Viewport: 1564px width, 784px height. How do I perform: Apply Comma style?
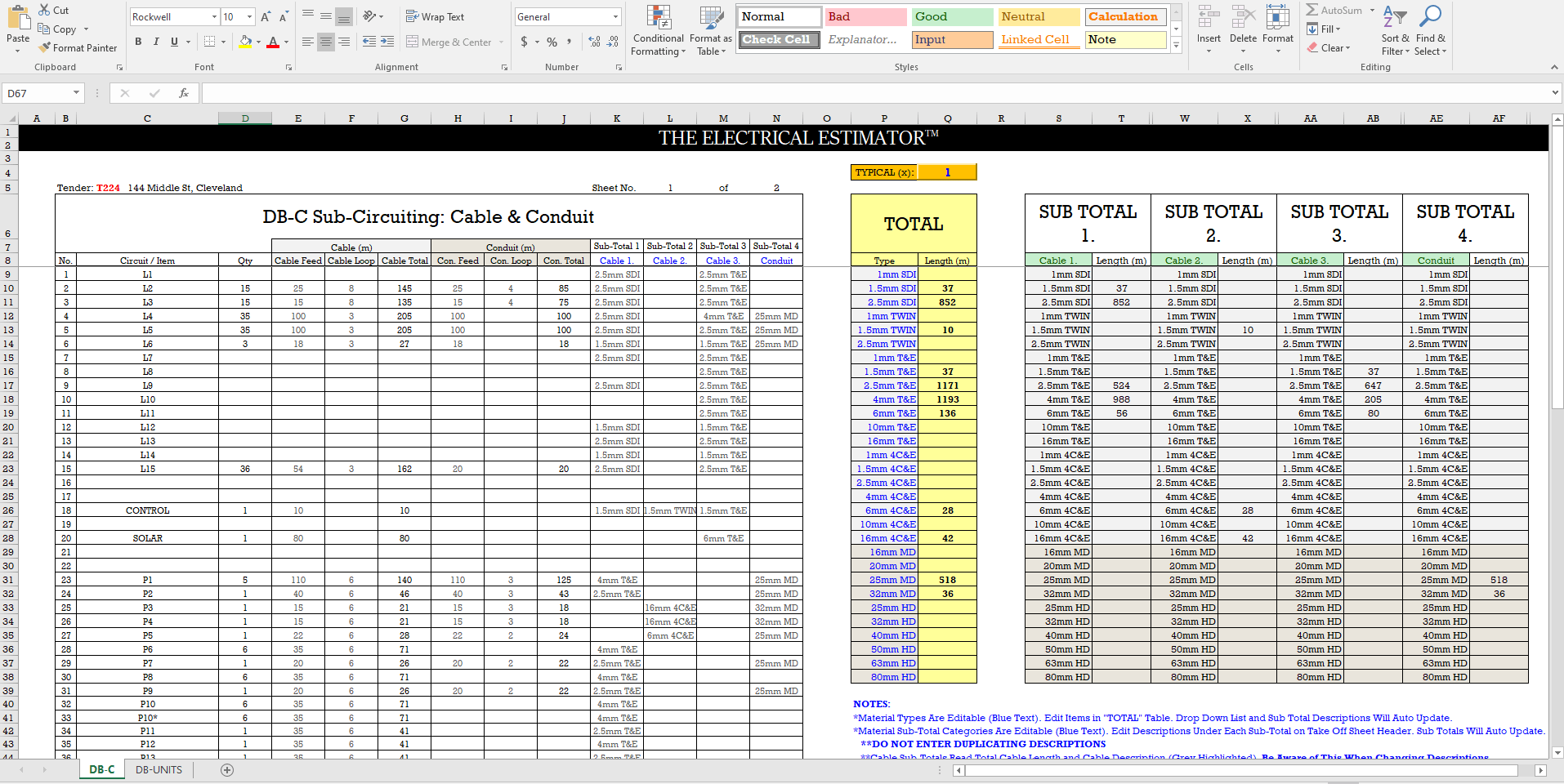point(570,42)
